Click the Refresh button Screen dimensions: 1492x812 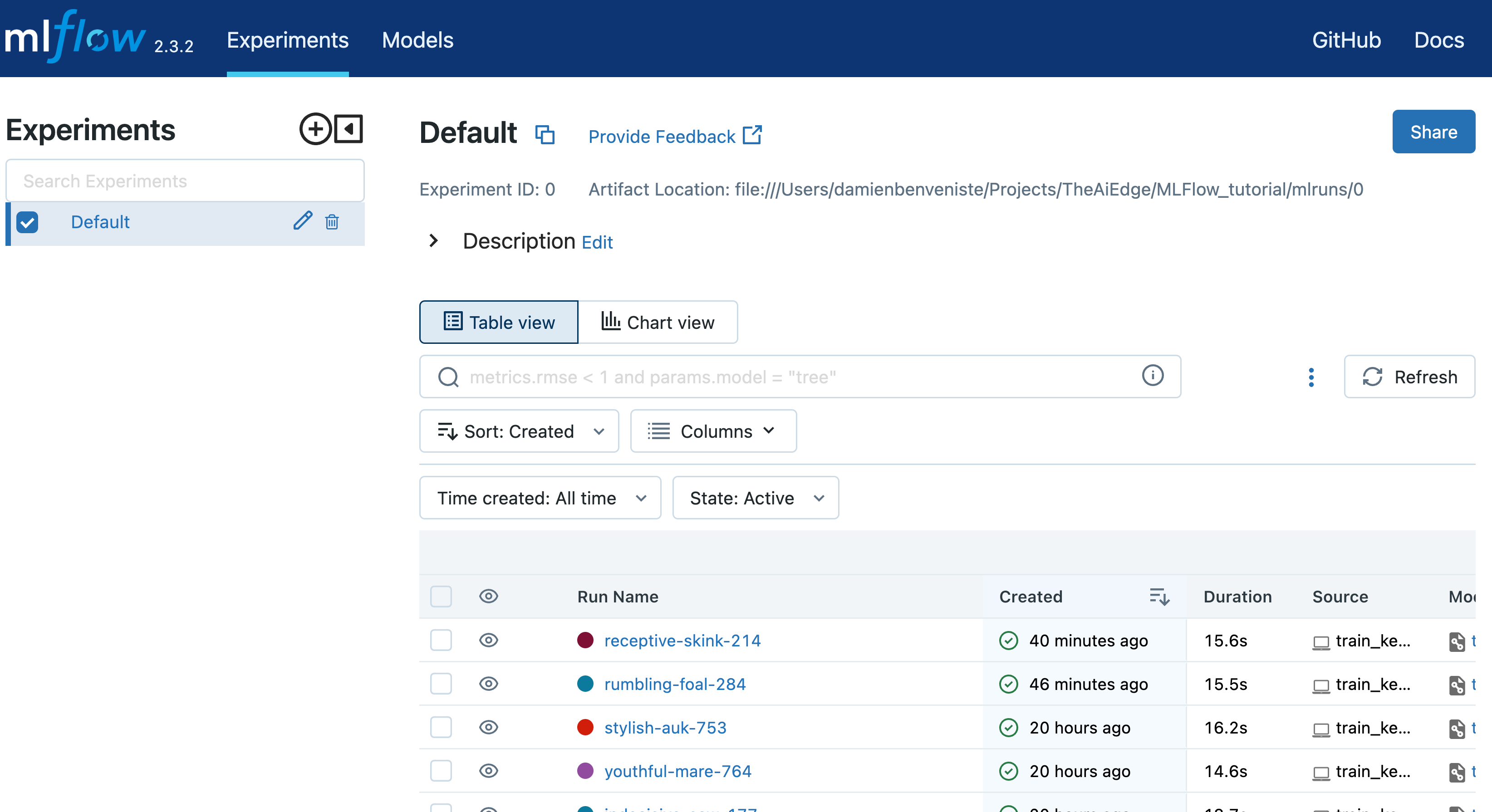(x=1409, y=377)
